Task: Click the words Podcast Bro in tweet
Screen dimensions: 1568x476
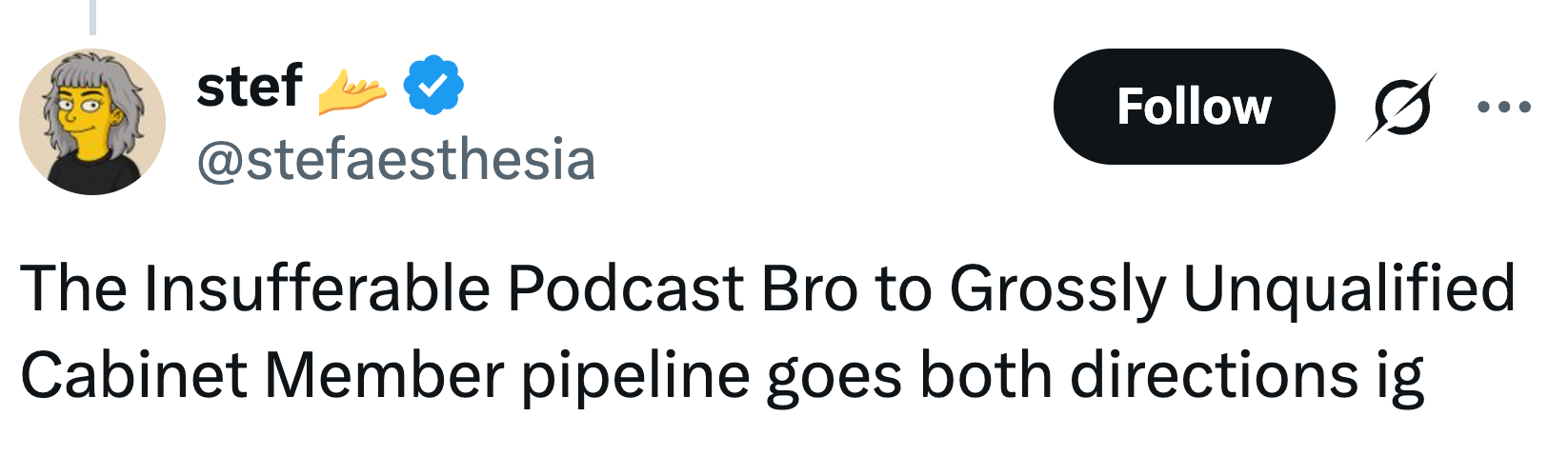Action: pos(681,288)
